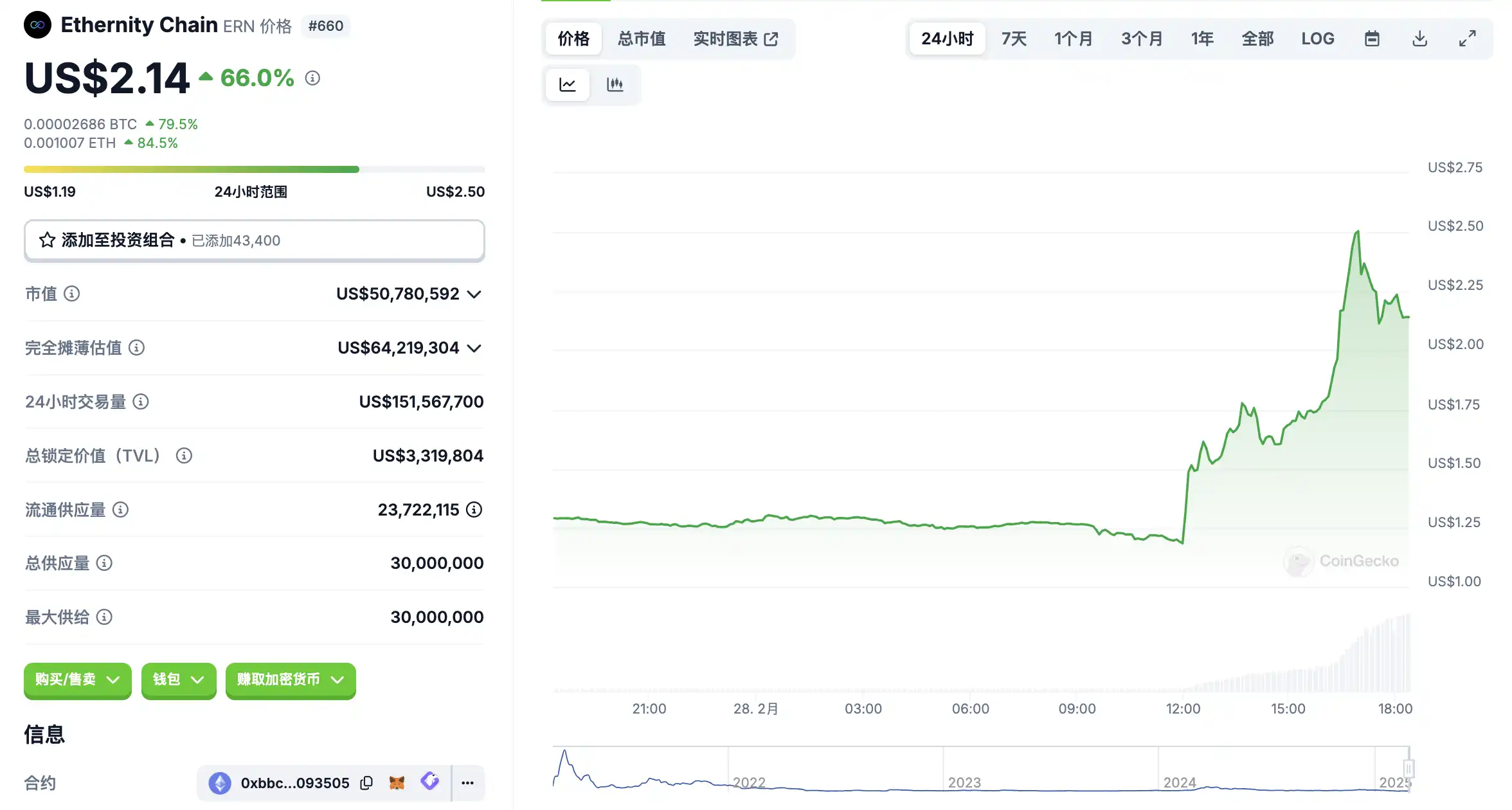Viewport: 1512px width, 810px height.
Task: Open more contract options (three dots)
Action: (x=468, y=783)
